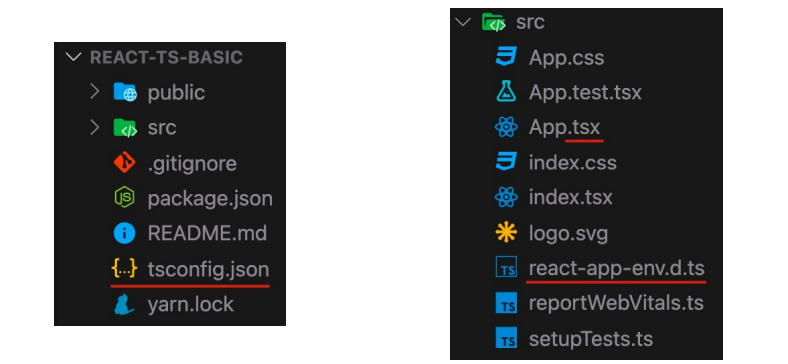The width and height of the screenshot is (788, 364).
Task: Open the tsconfig.json file
Action: coord(209,269)
